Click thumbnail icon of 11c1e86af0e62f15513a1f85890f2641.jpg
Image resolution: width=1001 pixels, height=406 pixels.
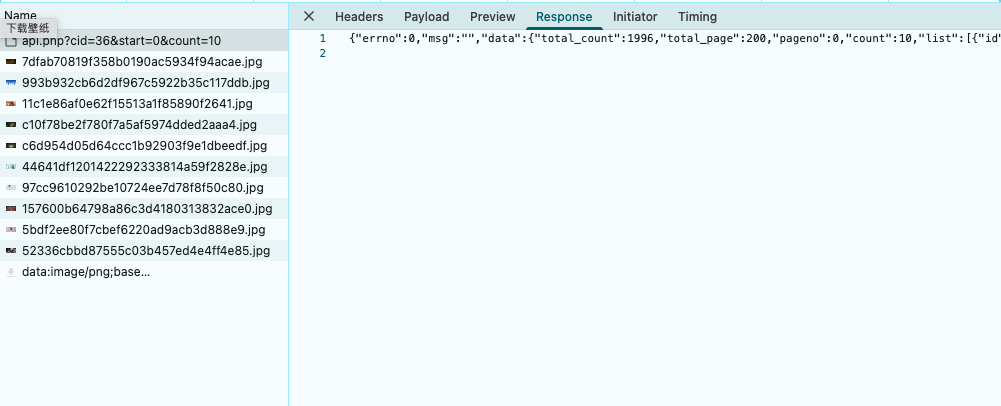(11, 104)
